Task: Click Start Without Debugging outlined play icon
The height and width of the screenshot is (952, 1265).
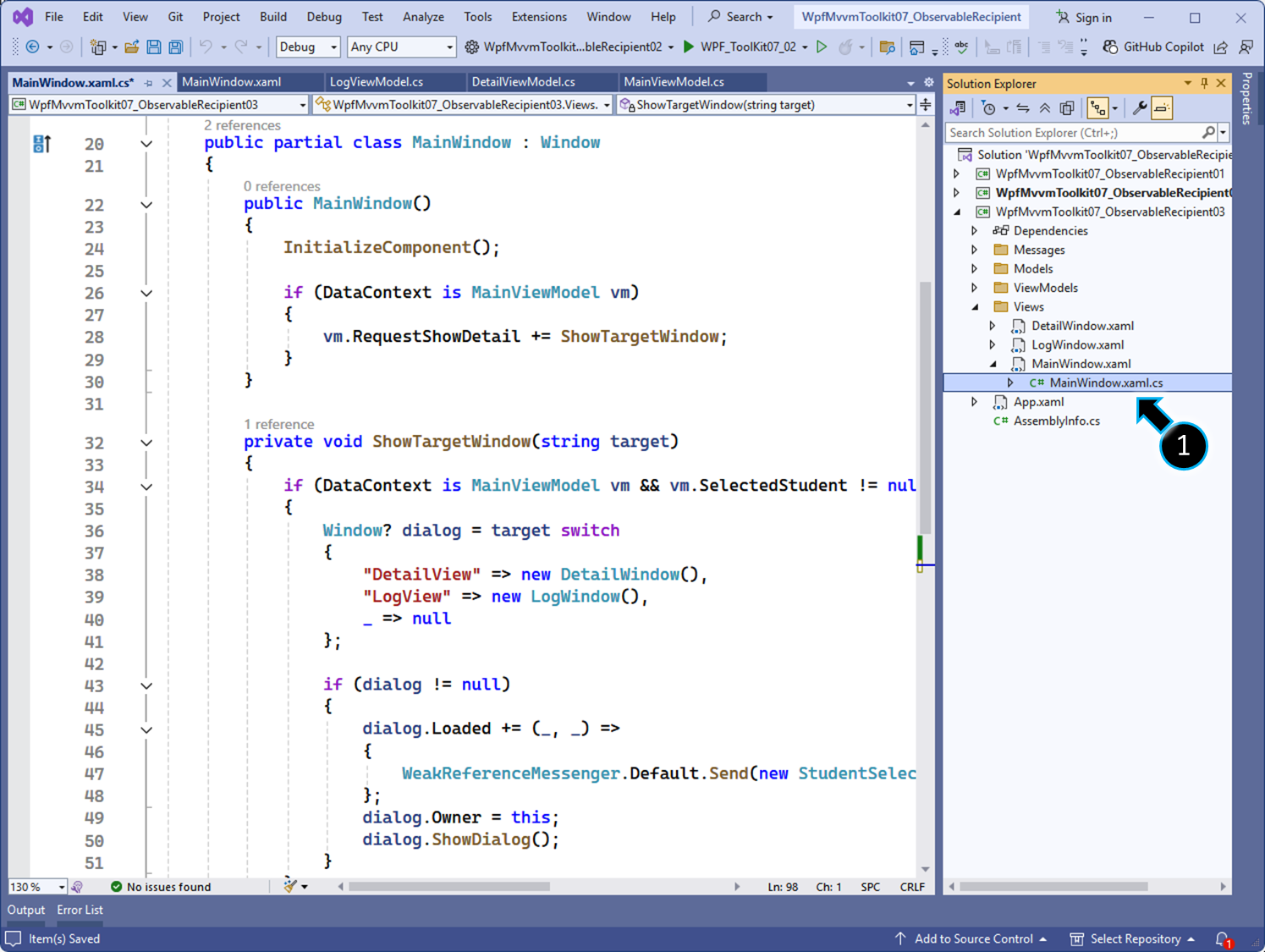Action: [821, 47]
